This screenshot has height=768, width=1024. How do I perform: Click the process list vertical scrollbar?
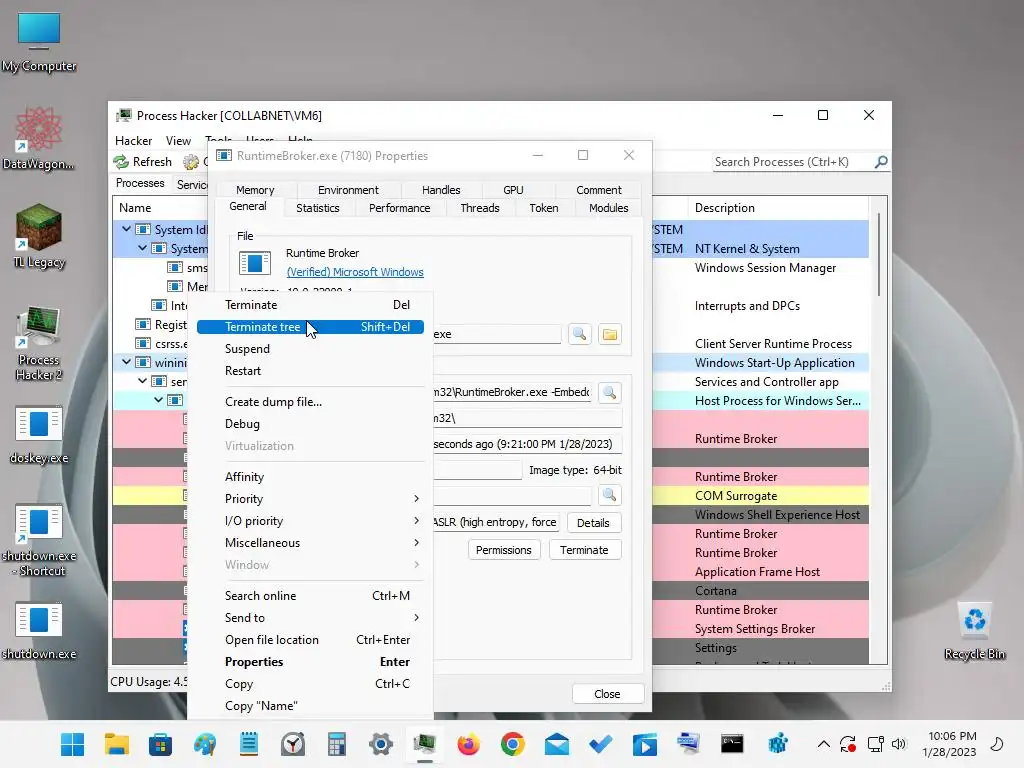pos(879,255)
